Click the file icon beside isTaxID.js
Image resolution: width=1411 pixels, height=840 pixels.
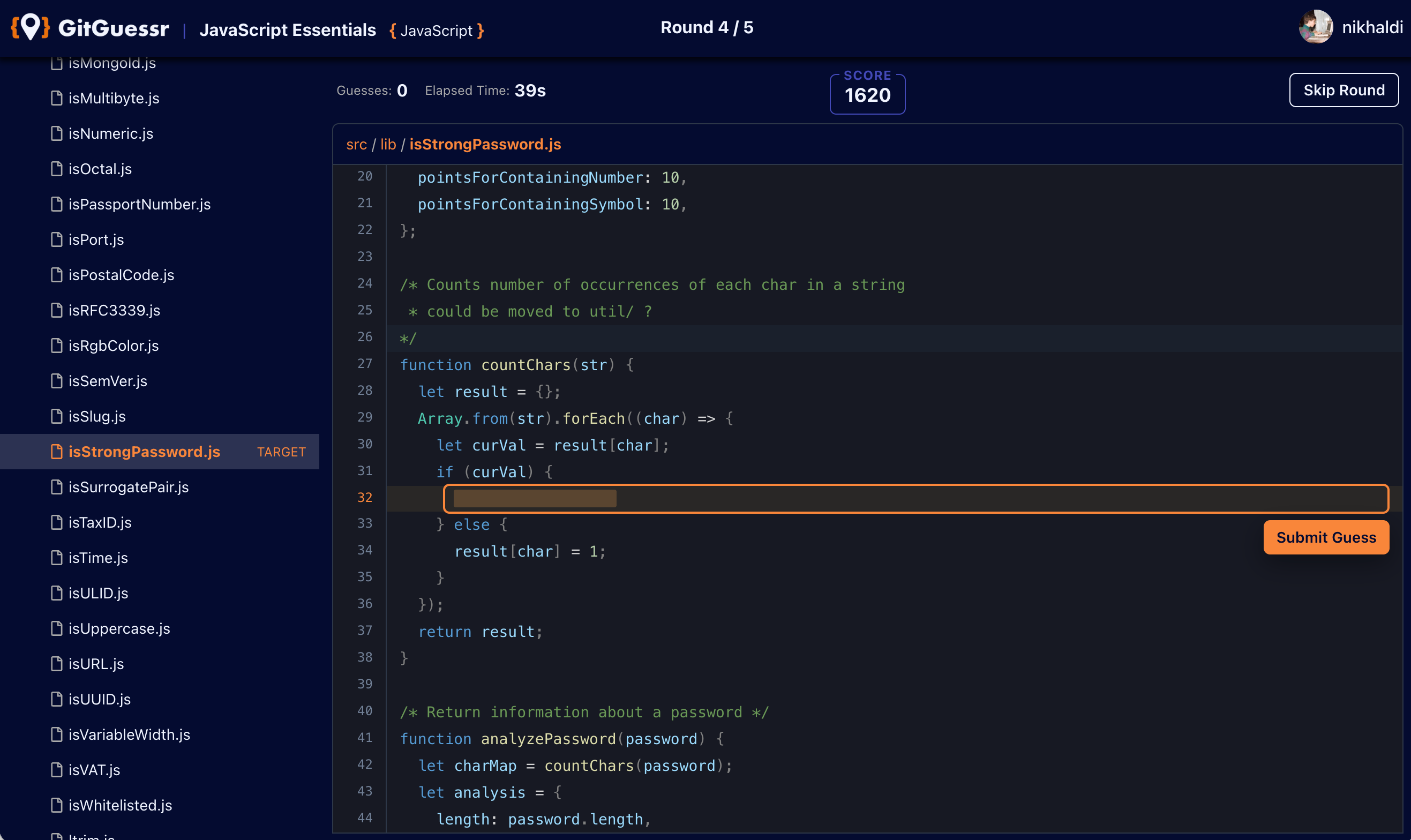(57, 522)
